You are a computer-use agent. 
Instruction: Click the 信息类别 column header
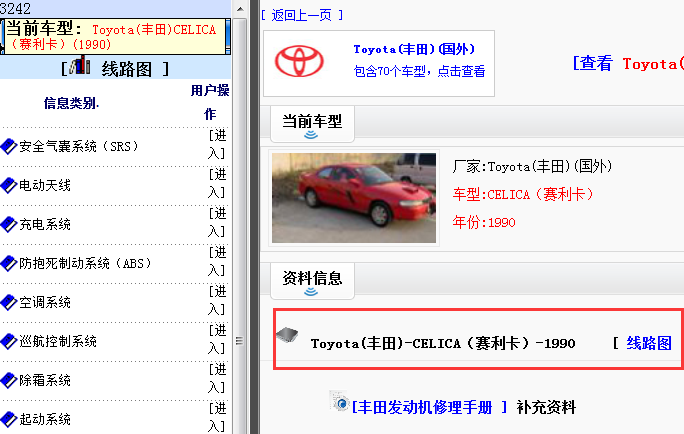(71, 103)
